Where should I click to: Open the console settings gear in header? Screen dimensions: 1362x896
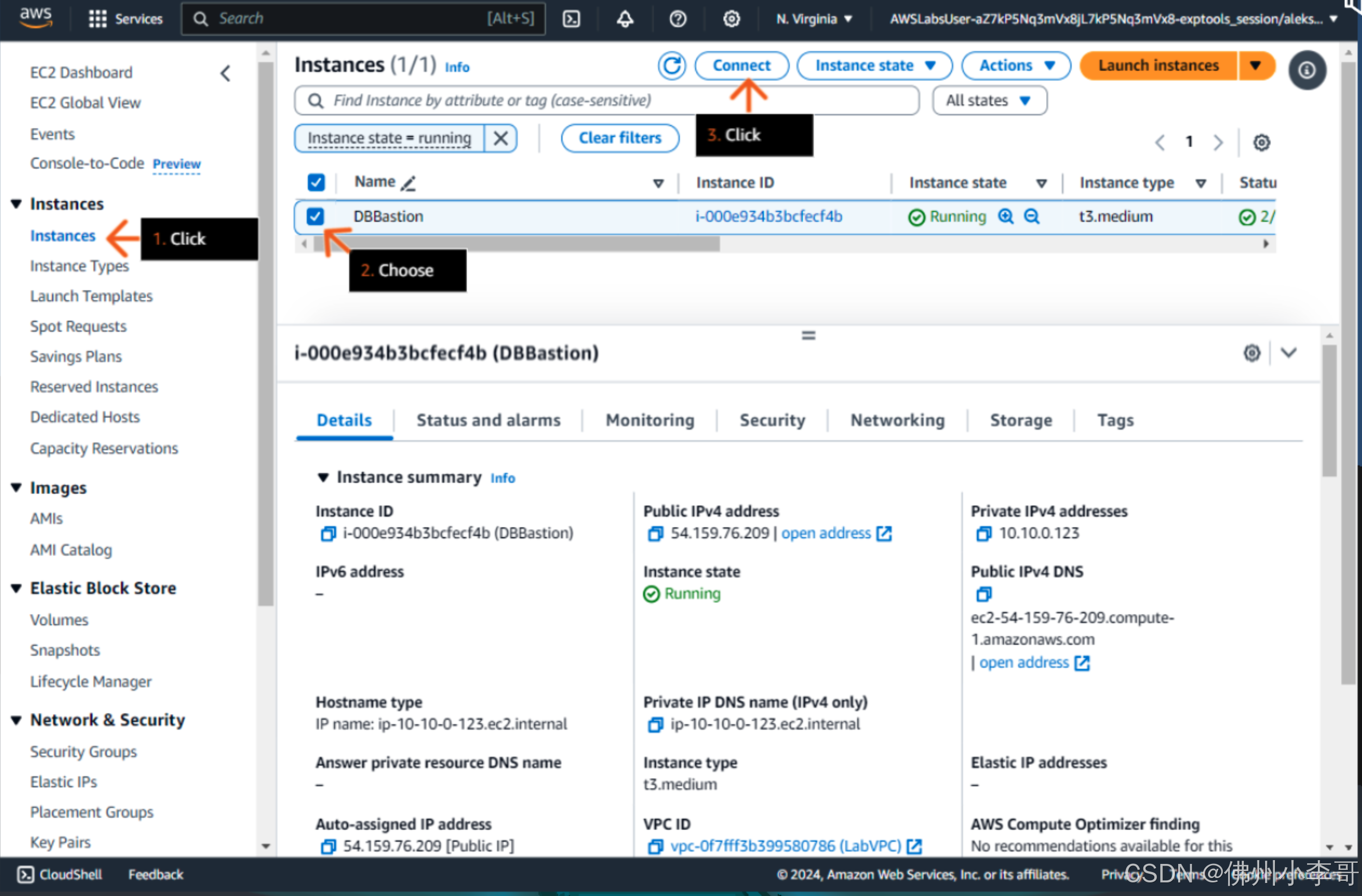731,19
